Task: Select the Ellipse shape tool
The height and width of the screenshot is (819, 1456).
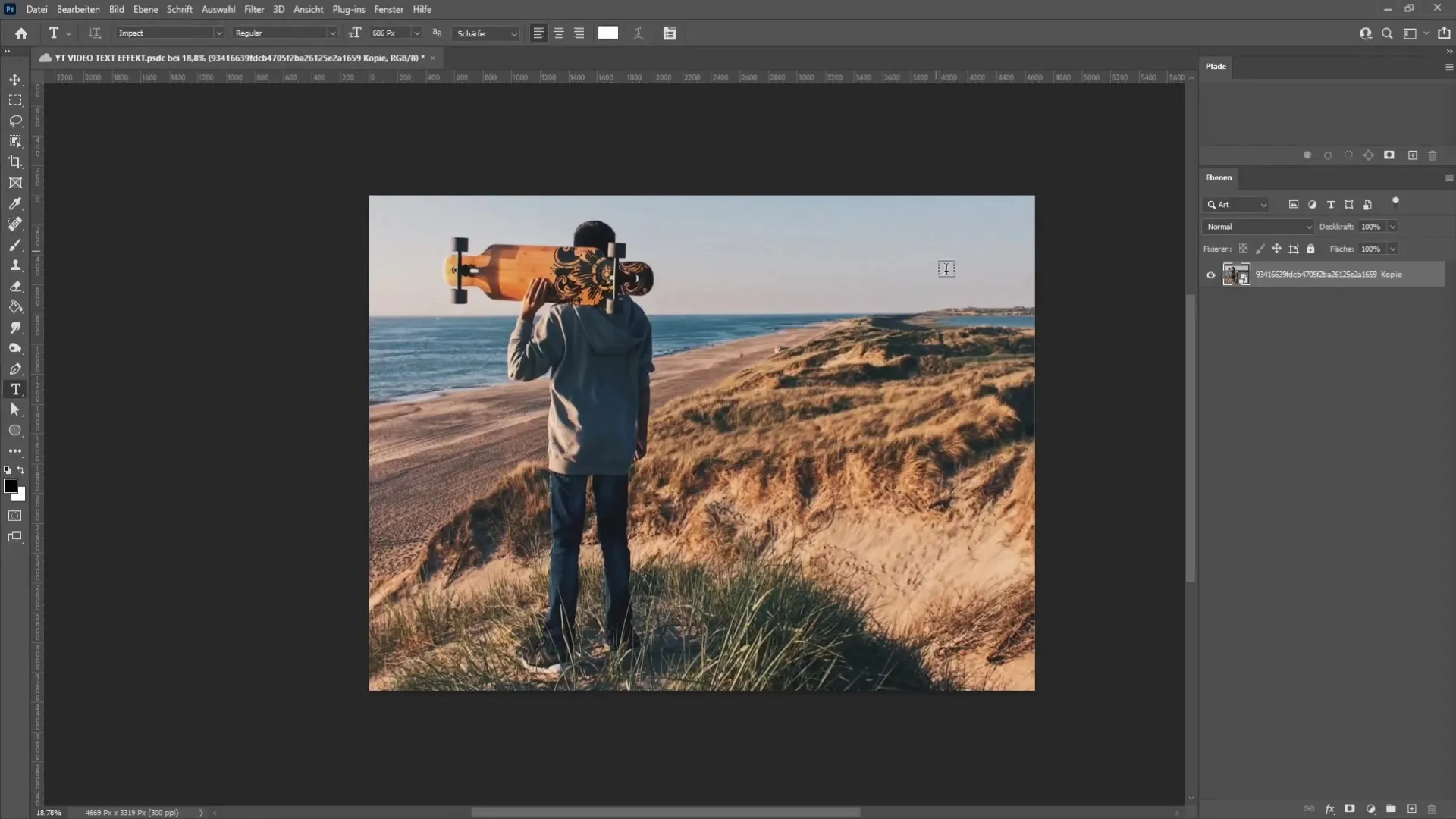Action: (15, 430)
